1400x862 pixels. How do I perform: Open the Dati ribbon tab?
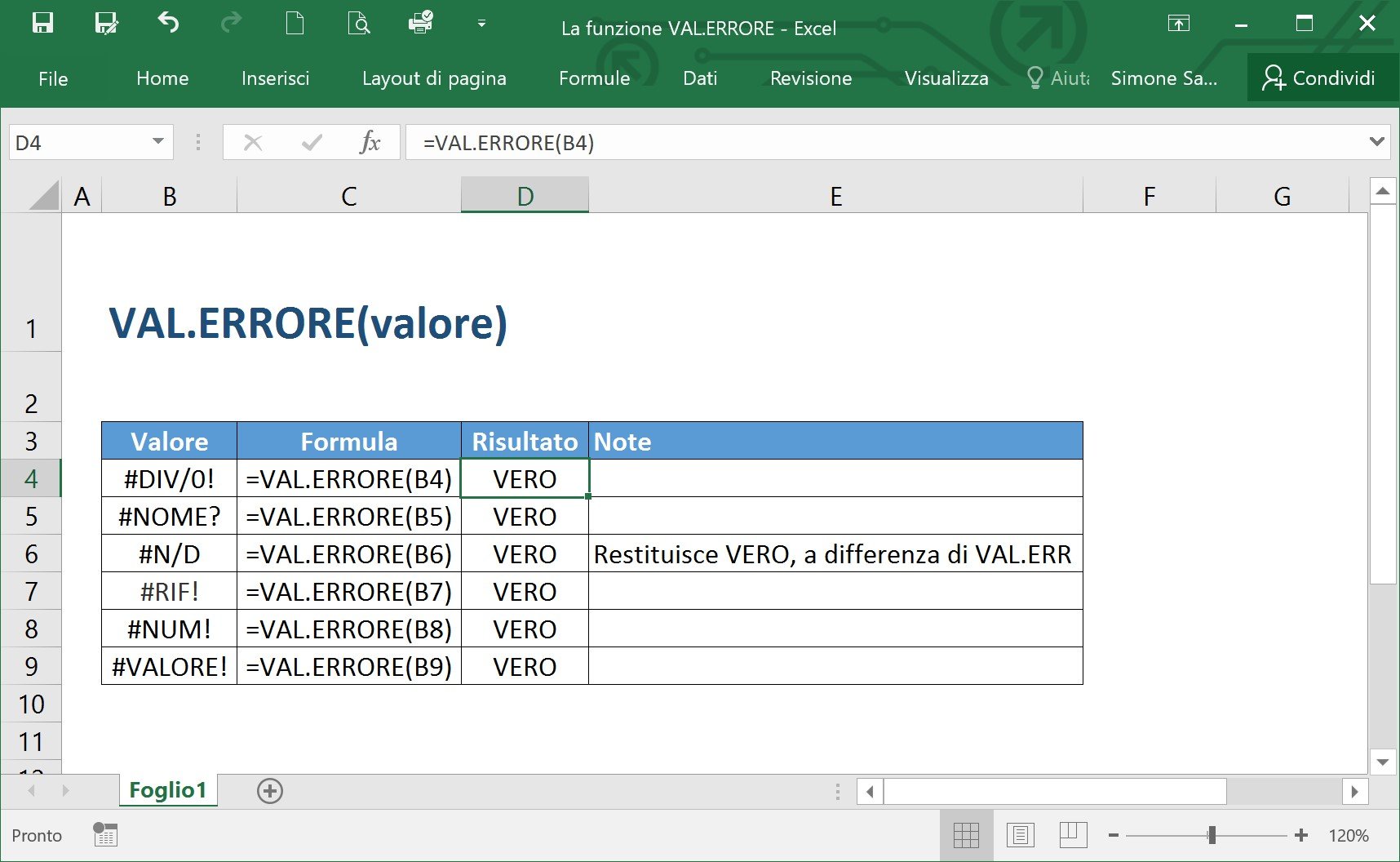(x=700, y=78)
